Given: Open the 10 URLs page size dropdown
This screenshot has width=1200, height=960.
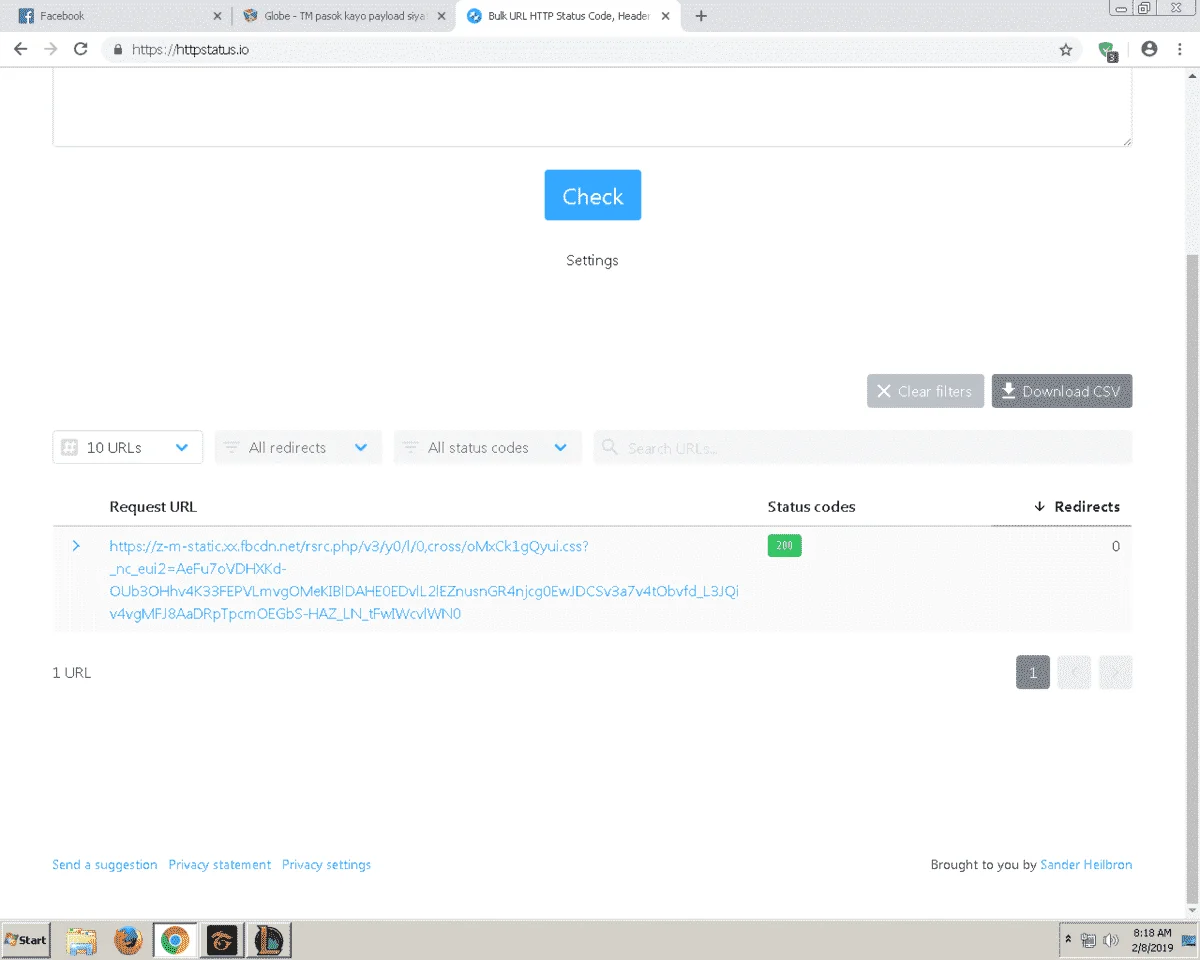Looking at the screenshot, I should tap(127, 447).
